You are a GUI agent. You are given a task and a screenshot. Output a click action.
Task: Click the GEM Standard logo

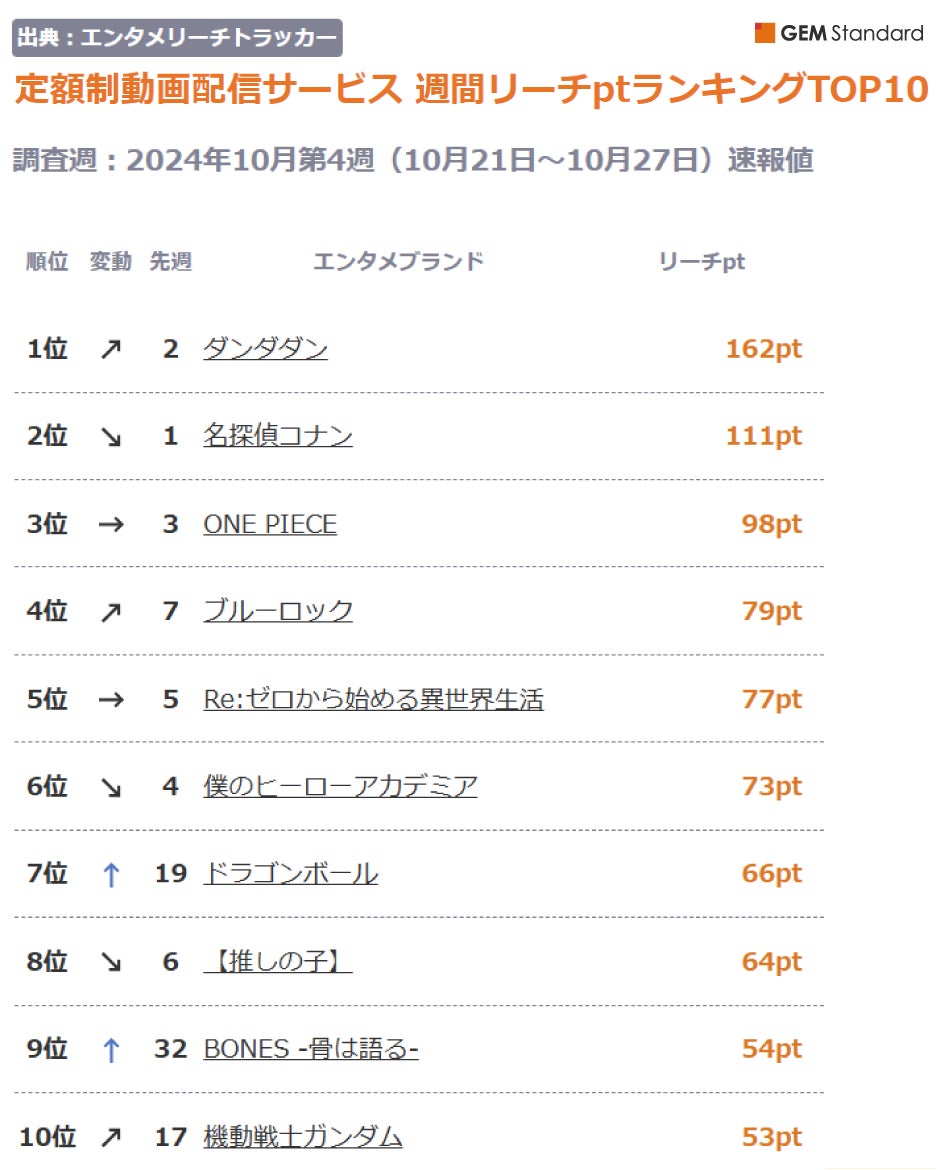tap(838, 33)
